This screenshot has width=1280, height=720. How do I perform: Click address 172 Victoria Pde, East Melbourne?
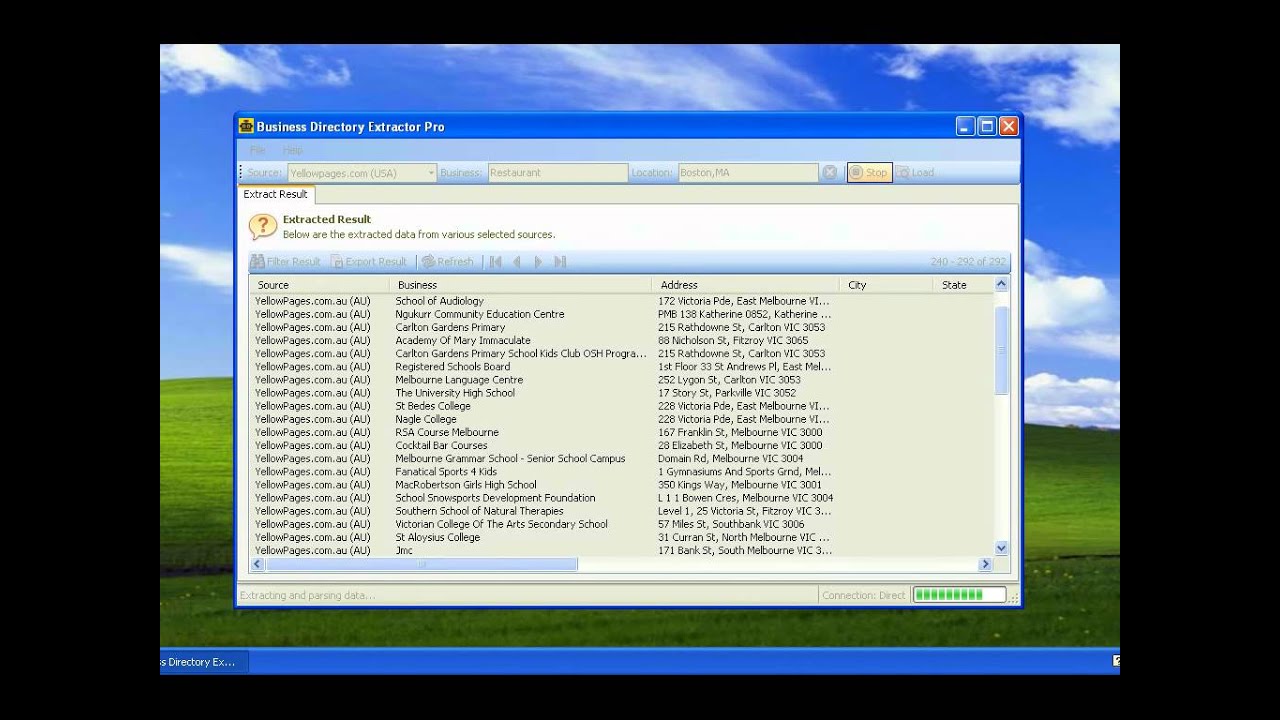click(x=744, y=301)
